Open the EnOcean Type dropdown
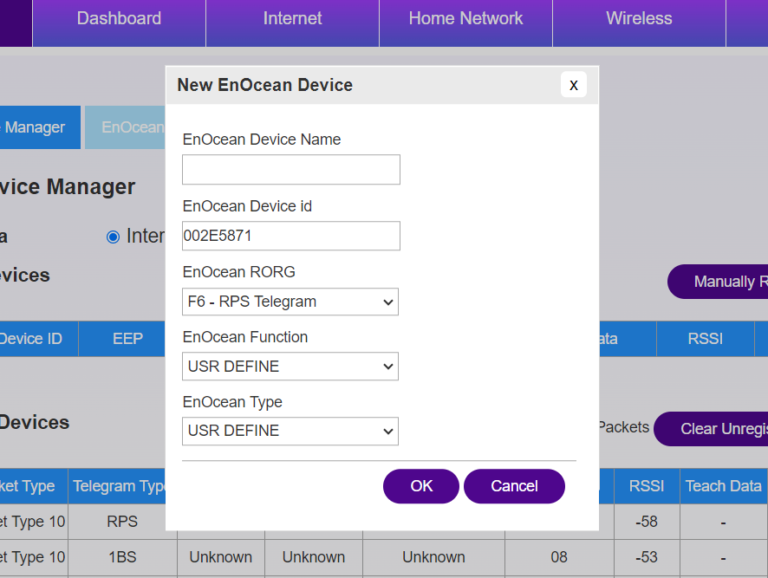The width and height of the screenshot is (768, 578). pyautogui.click(x=291, y=431)
